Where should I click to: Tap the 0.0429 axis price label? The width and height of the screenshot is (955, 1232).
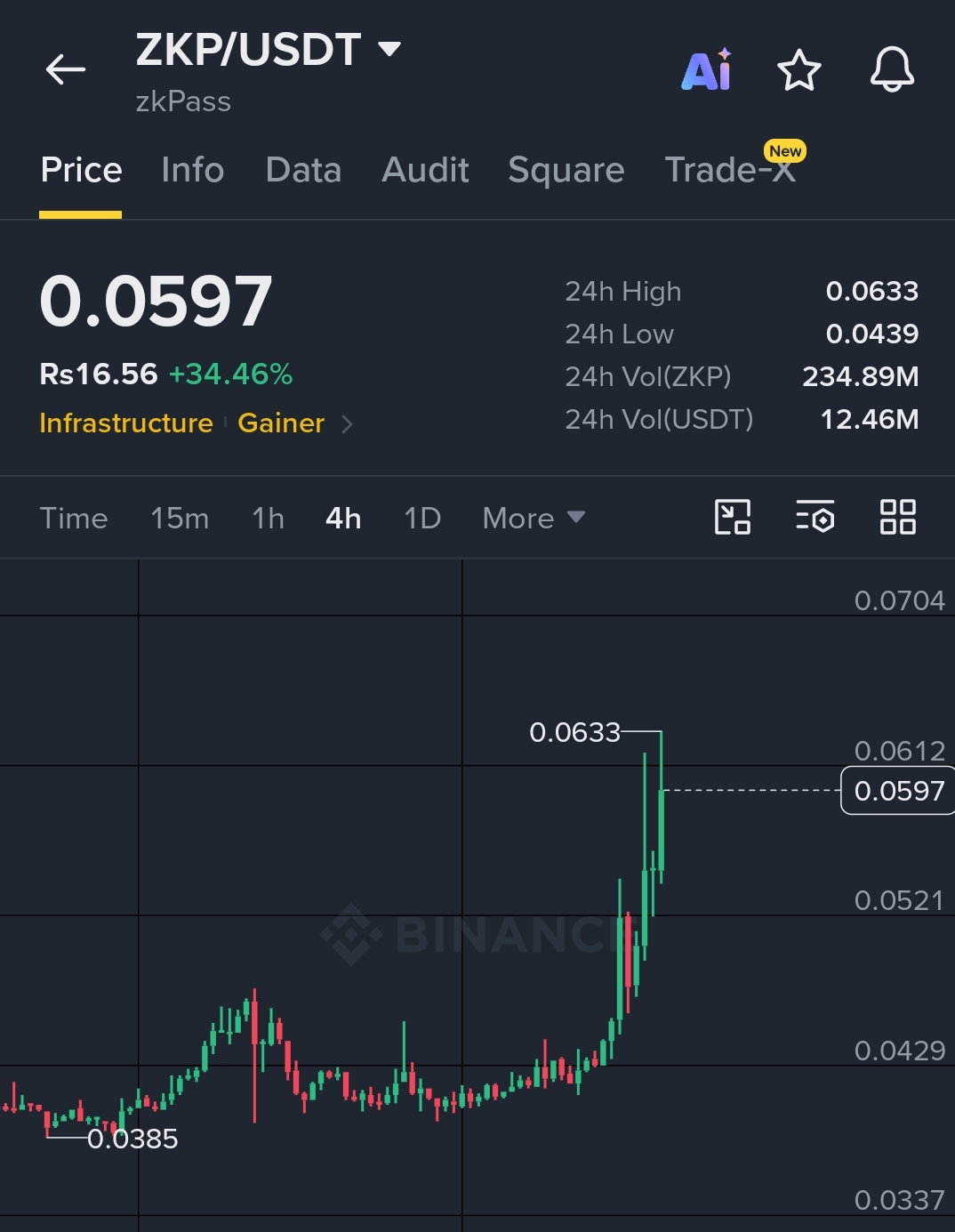[x=899, y=1051]
